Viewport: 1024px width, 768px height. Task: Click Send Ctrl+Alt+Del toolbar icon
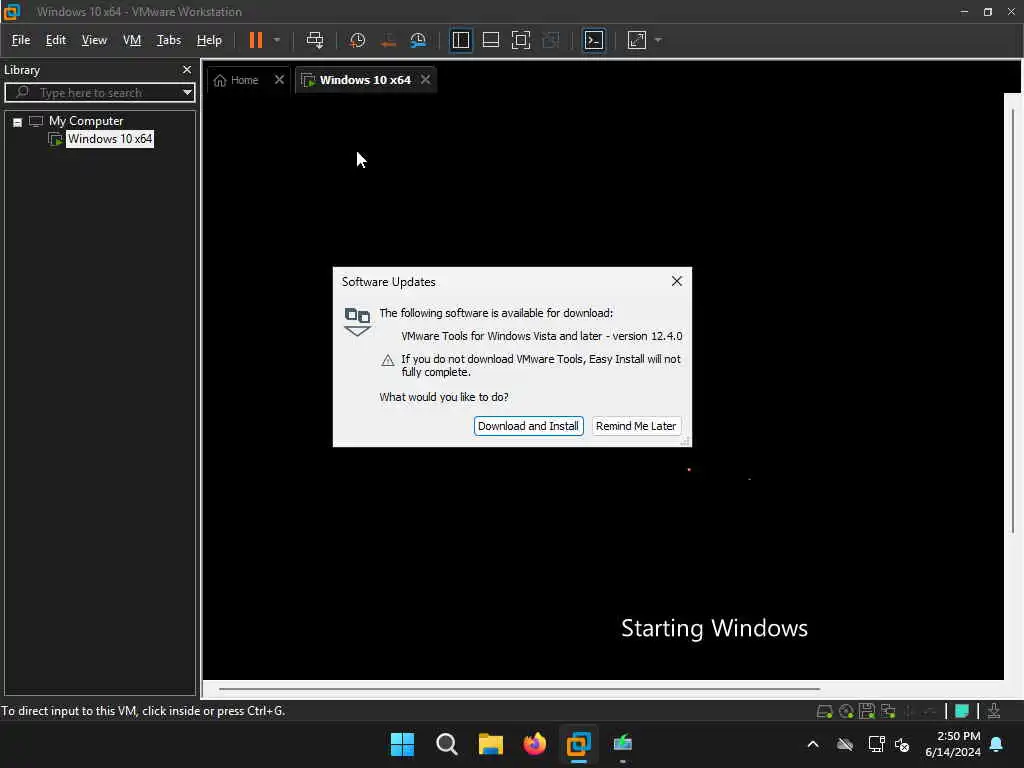click(315, 40)
